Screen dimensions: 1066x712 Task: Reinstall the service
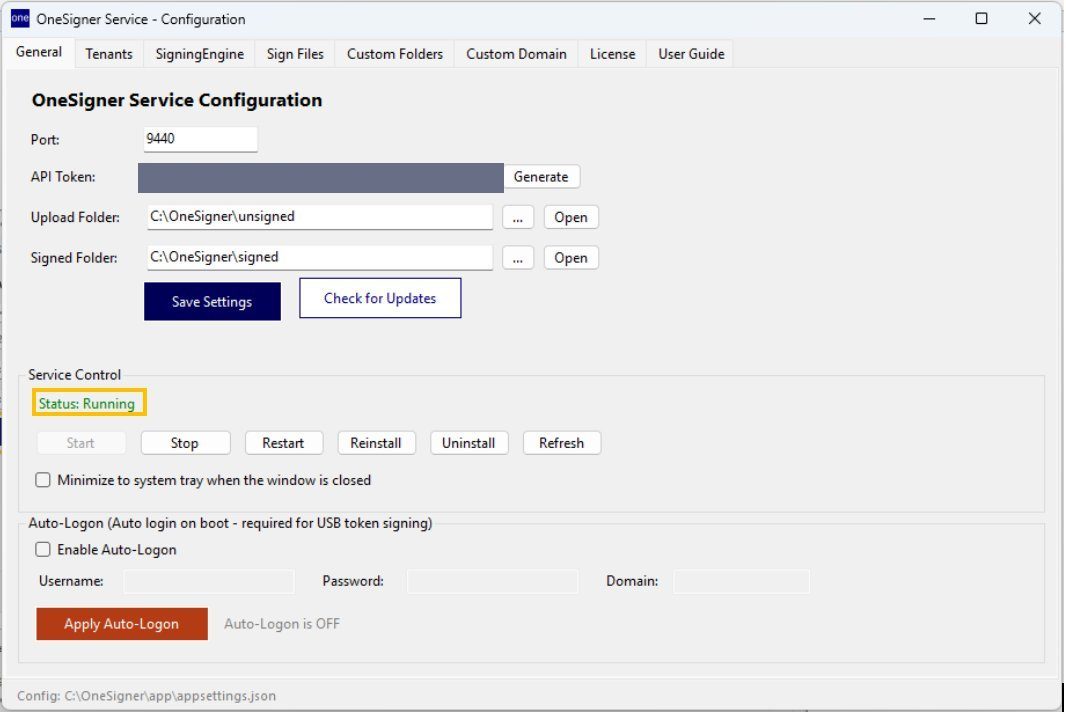click(376, 443)
